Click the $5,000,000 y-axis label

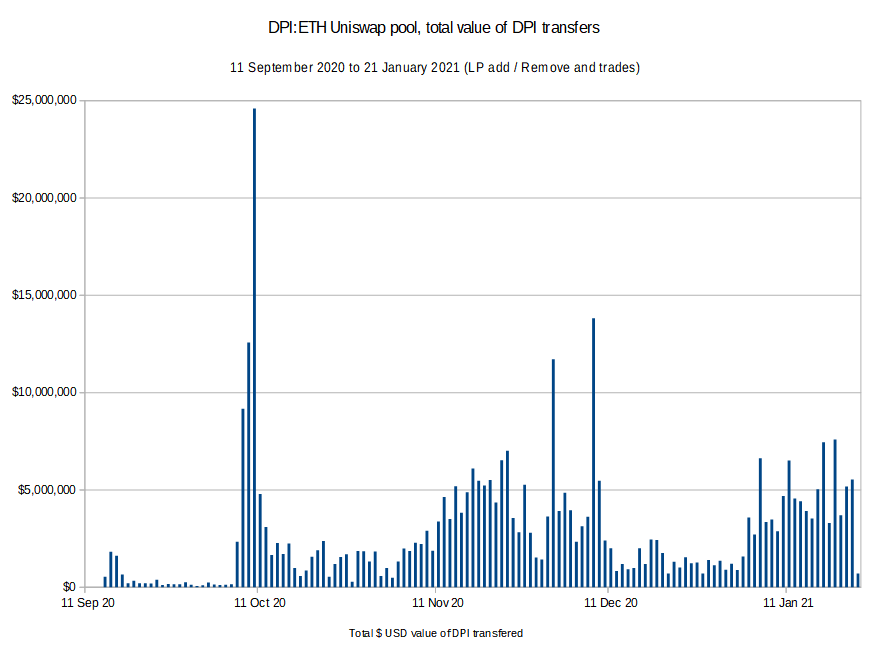[47, 490]
